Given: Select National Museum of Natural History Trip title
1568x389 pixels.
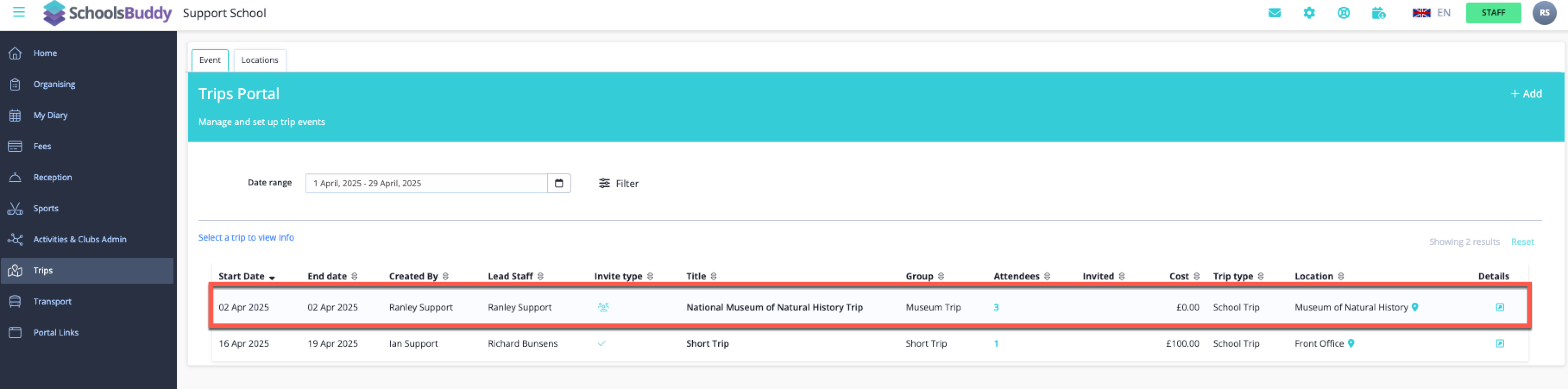Looking at the screenshot, I should point(774,307).
